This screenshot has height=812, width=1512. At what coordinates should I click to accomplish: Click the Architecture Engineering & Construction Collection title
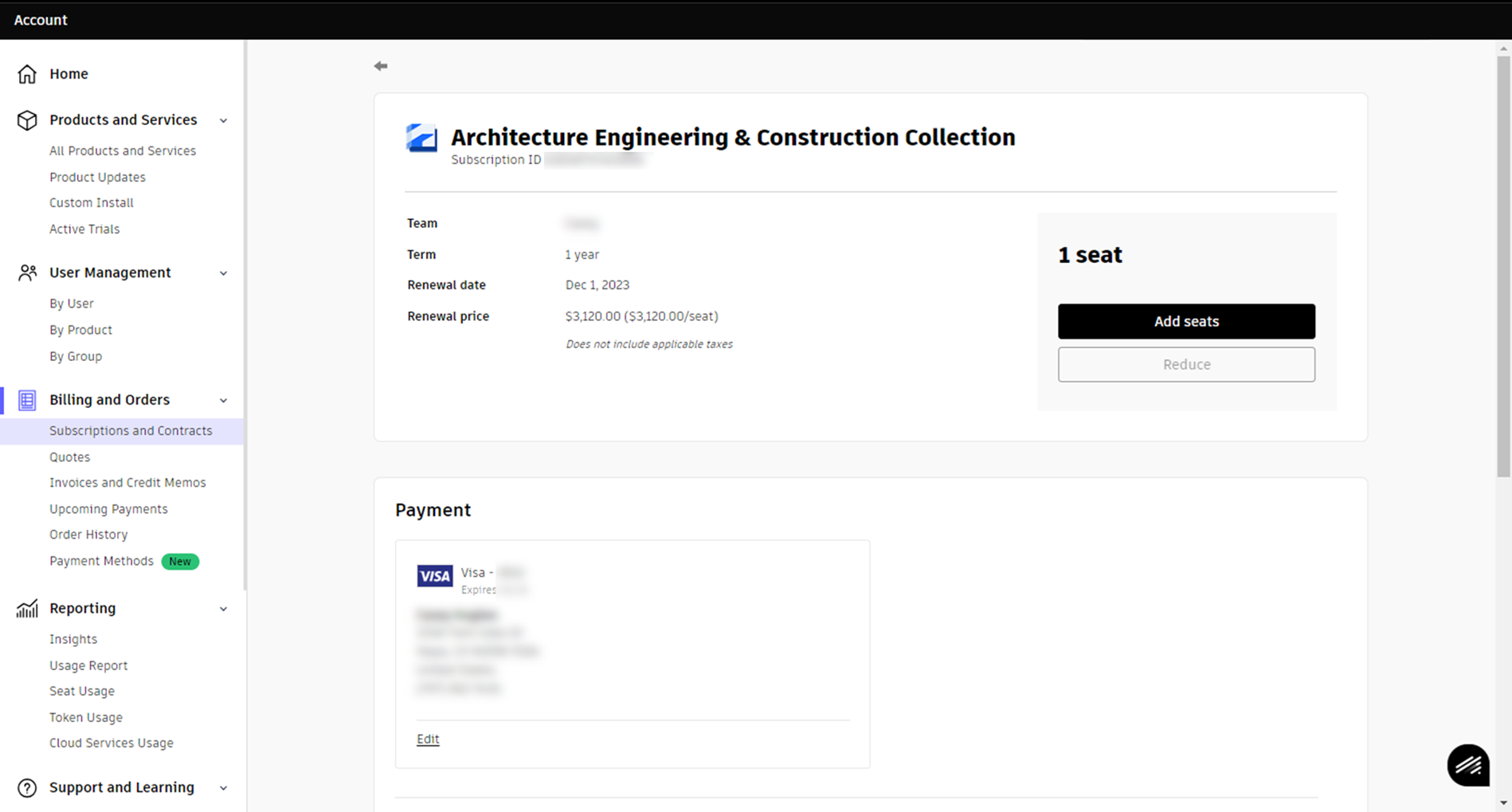click(x=734, y=137)
